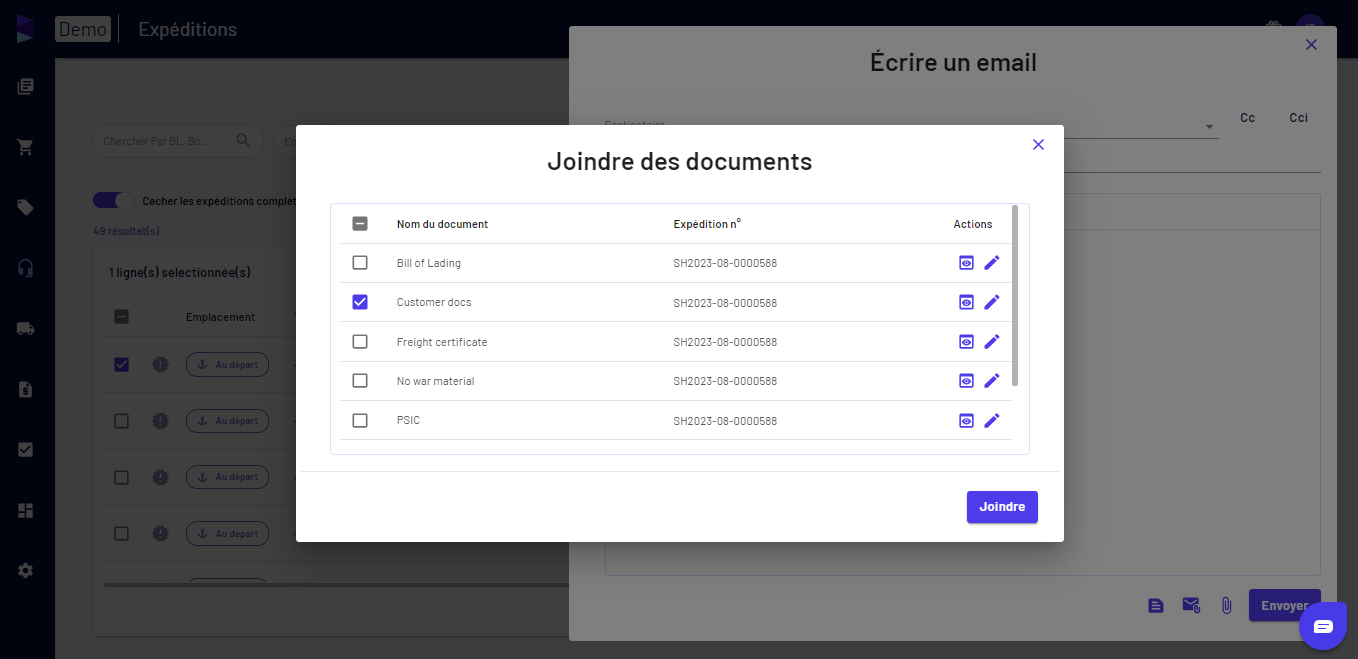
Task: Click the Cc link
Action: [1248, 118]
